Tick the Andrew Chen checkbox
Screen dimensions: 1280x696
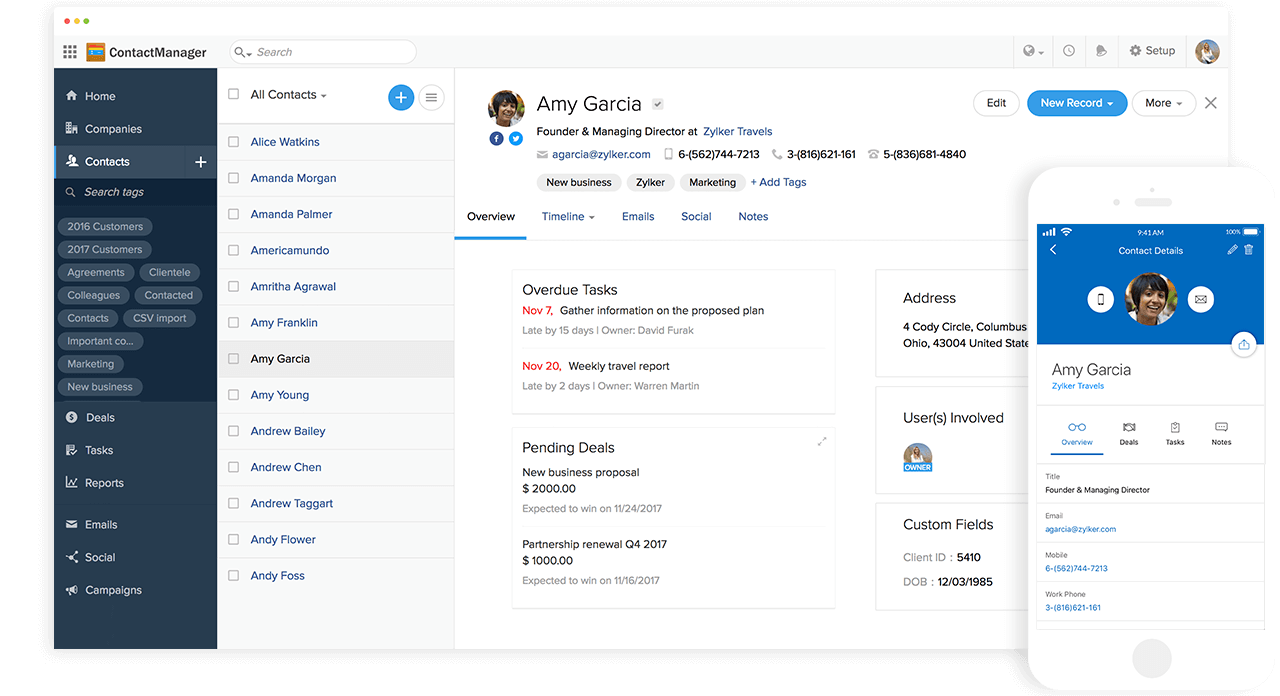click(233, 467)
